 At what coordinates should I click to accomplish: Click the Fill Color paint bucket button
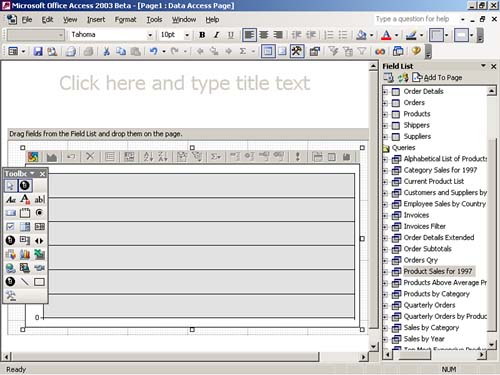coord(361,35)
